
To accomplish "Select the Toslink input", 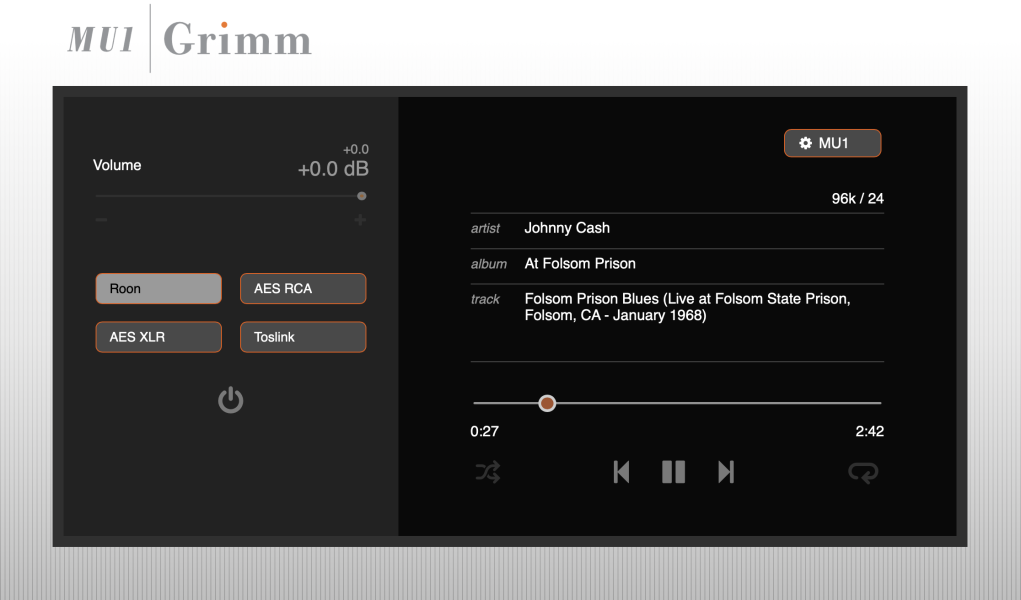I will (303, 337).
